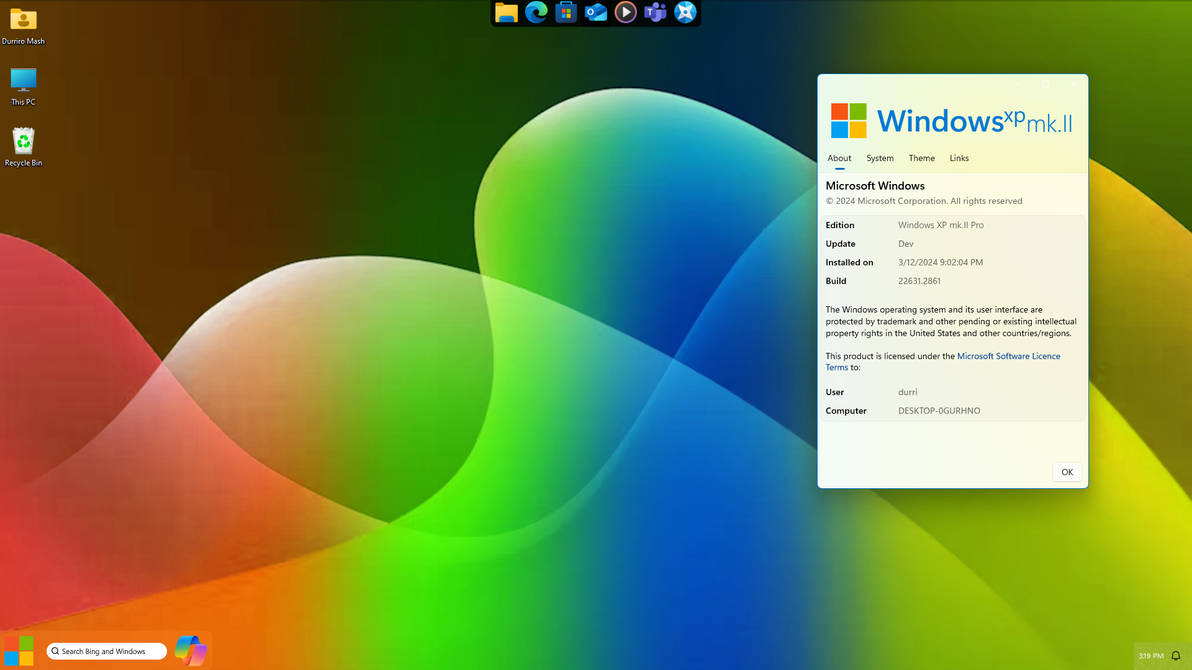Image resolution: width=1192 pixels, height=670 pixels.
Task: Click the taskbar clock showing 3:19 PM
Action: point(1150,656)
